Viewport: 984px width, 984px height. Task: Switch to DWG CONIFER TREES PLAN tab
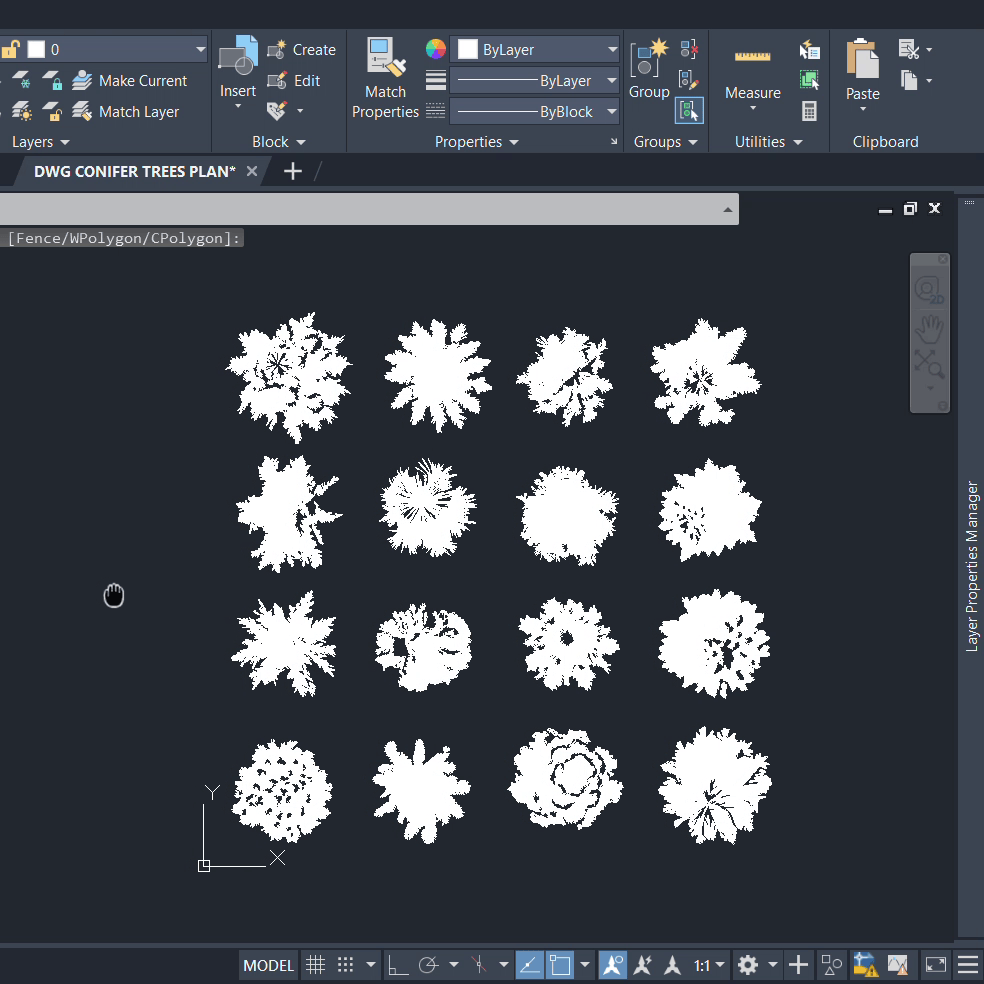(x=135, y=171)
